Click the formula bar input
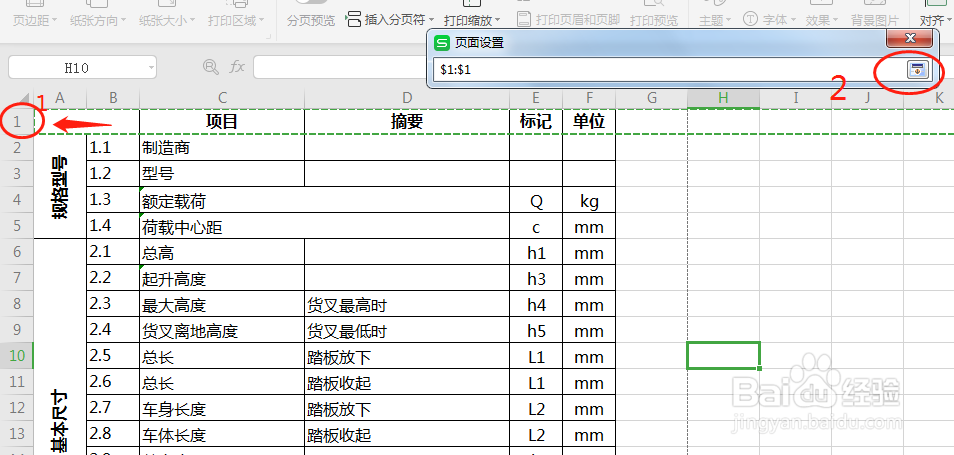 pyautogui.click(x=339, y=68)
